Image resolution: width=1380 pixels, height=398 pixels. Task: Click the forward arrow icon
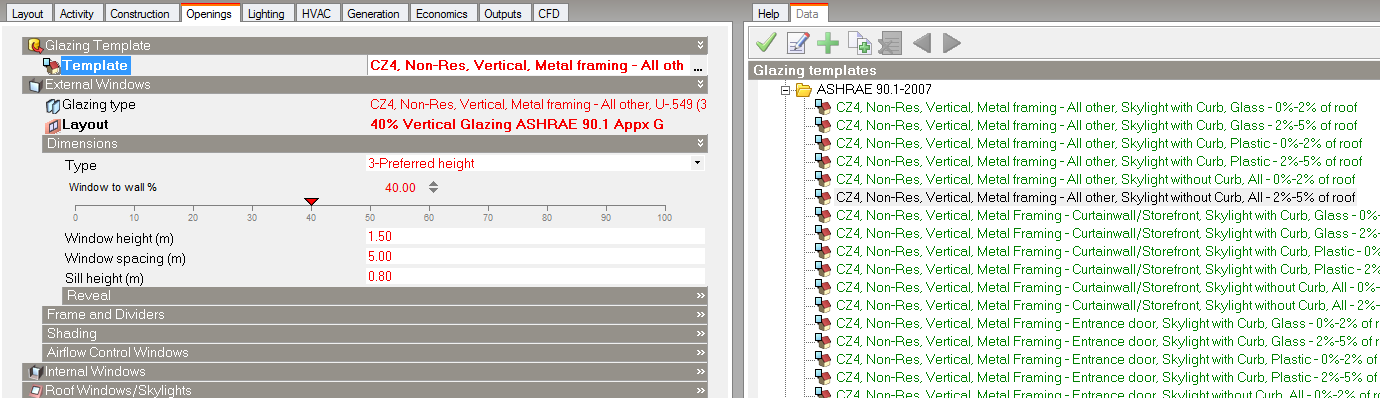[x=952, y=43]
